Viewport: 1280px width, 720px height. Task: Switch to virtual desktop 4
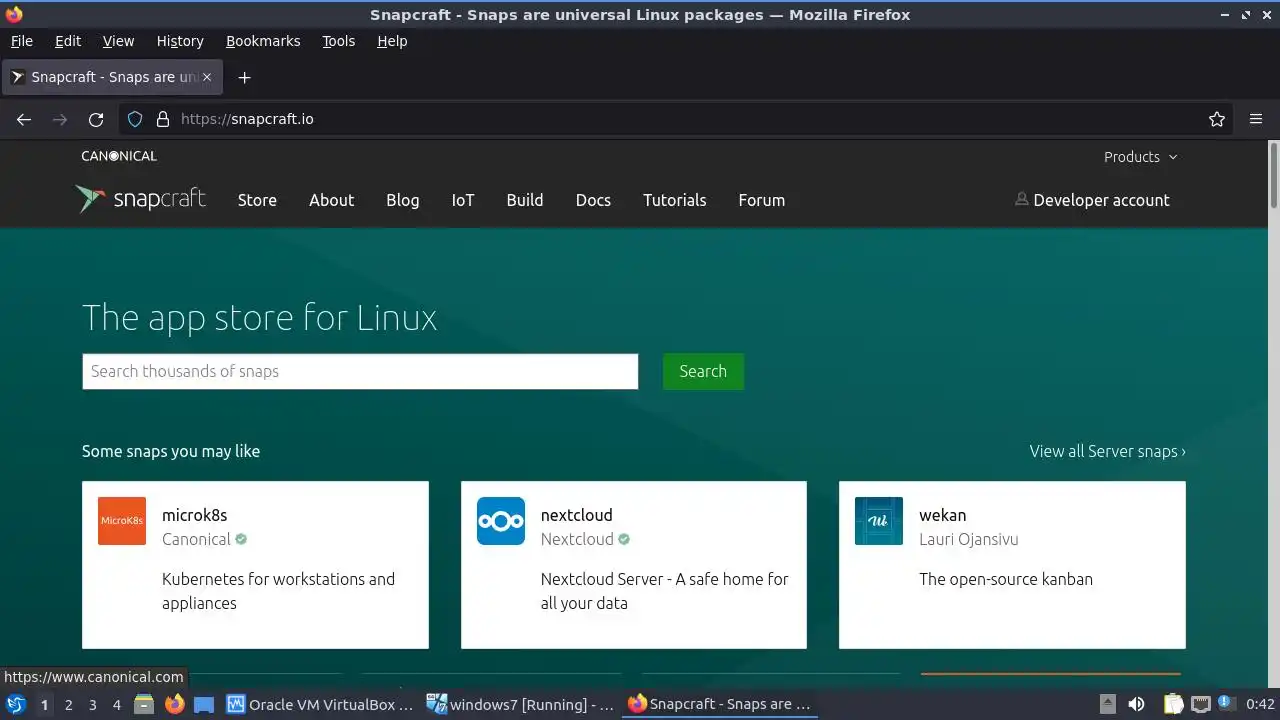tap(117, 704)
